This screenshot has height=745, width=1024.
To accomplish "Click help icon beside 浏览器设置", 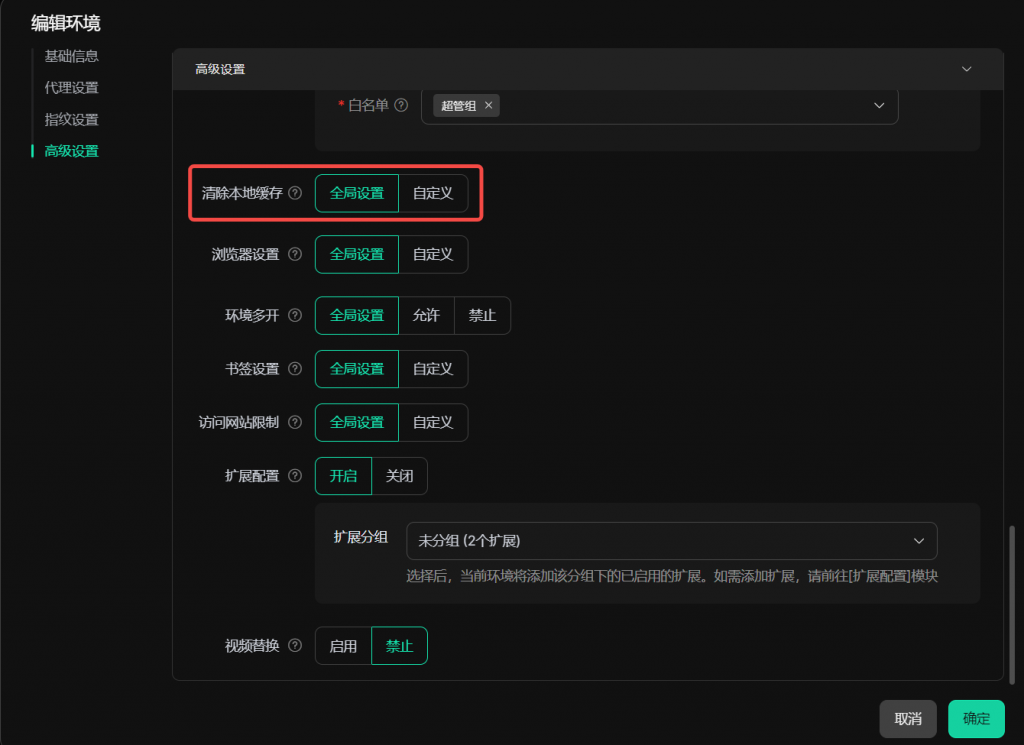I will coord(295,255).
